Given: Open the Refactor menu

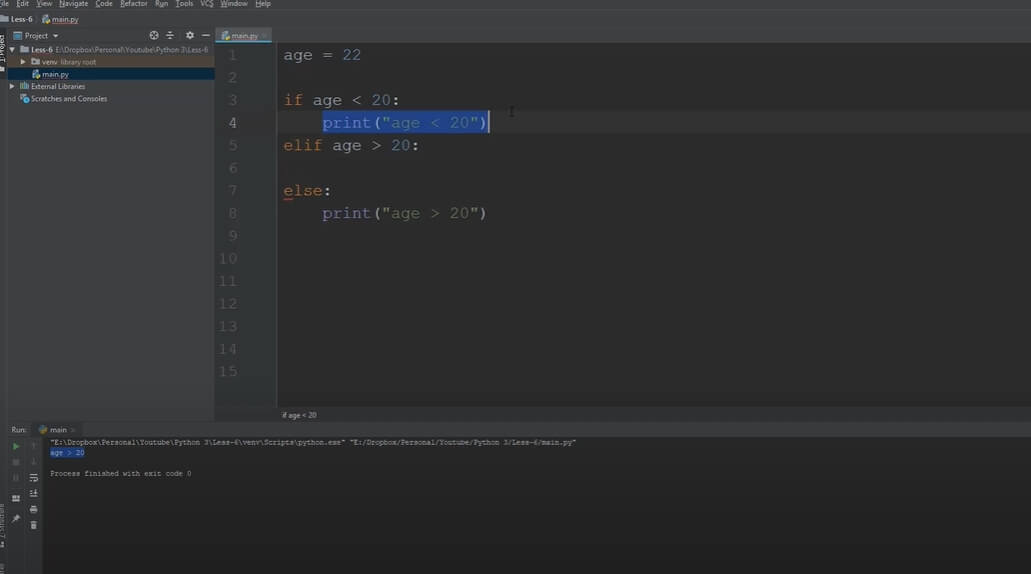Looking at the screenshot, I should point(133,4).
